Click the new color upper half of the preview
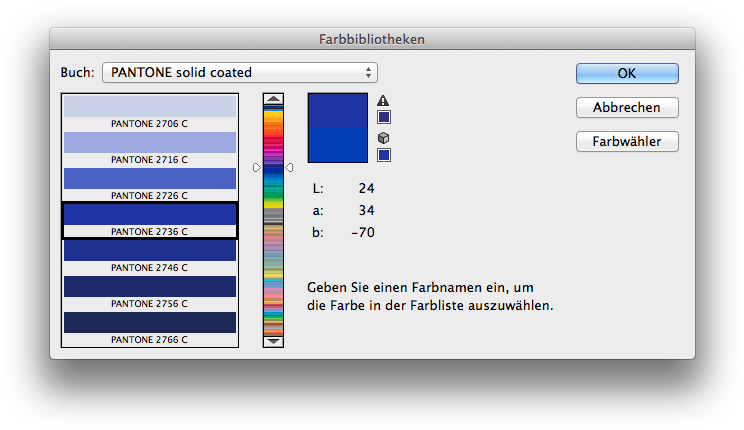744x430 pixels. (x=338, y=111)
